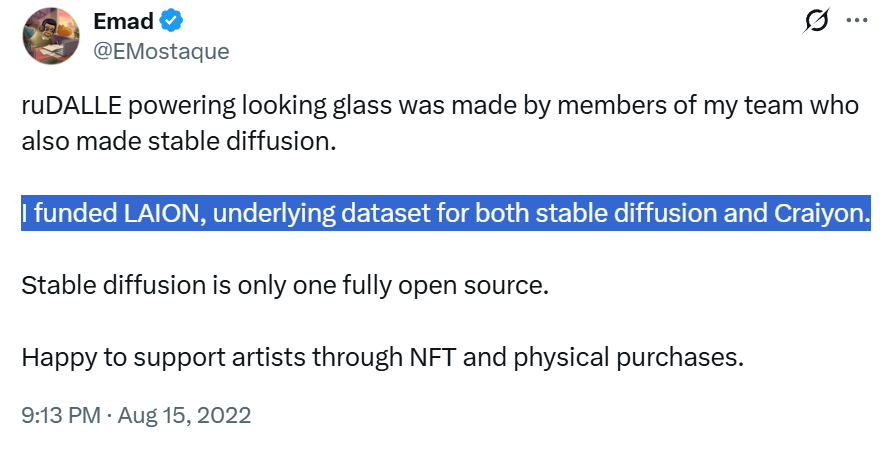Click the highlighted phrase 'underlying dataset'
892x449 pixels.
point(301,214)
